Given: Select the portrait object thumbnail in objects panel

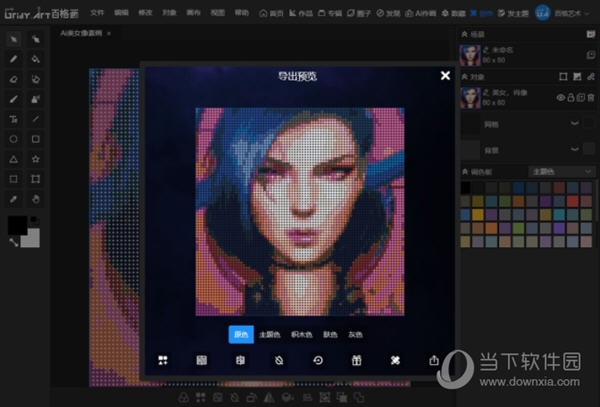Looking at the screenshot, I should [470, 98].
